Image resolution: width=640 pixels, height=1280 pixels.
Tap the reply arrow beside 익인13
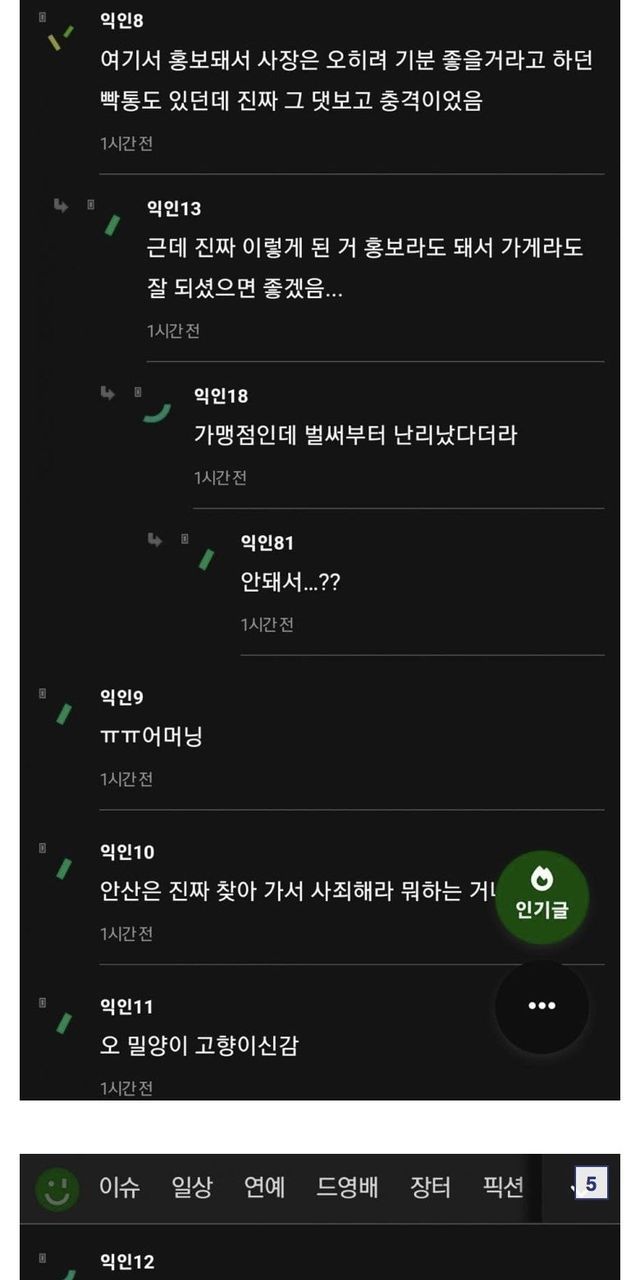click(x=61, y=205)
